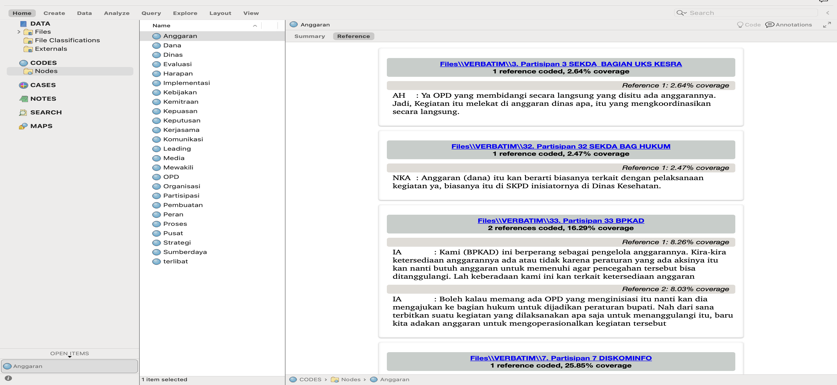The width and height of the screenshot is (837, 385).
Task: Select the Kepuasan node row
Action: pyautogui.click(x=212, y=111)
